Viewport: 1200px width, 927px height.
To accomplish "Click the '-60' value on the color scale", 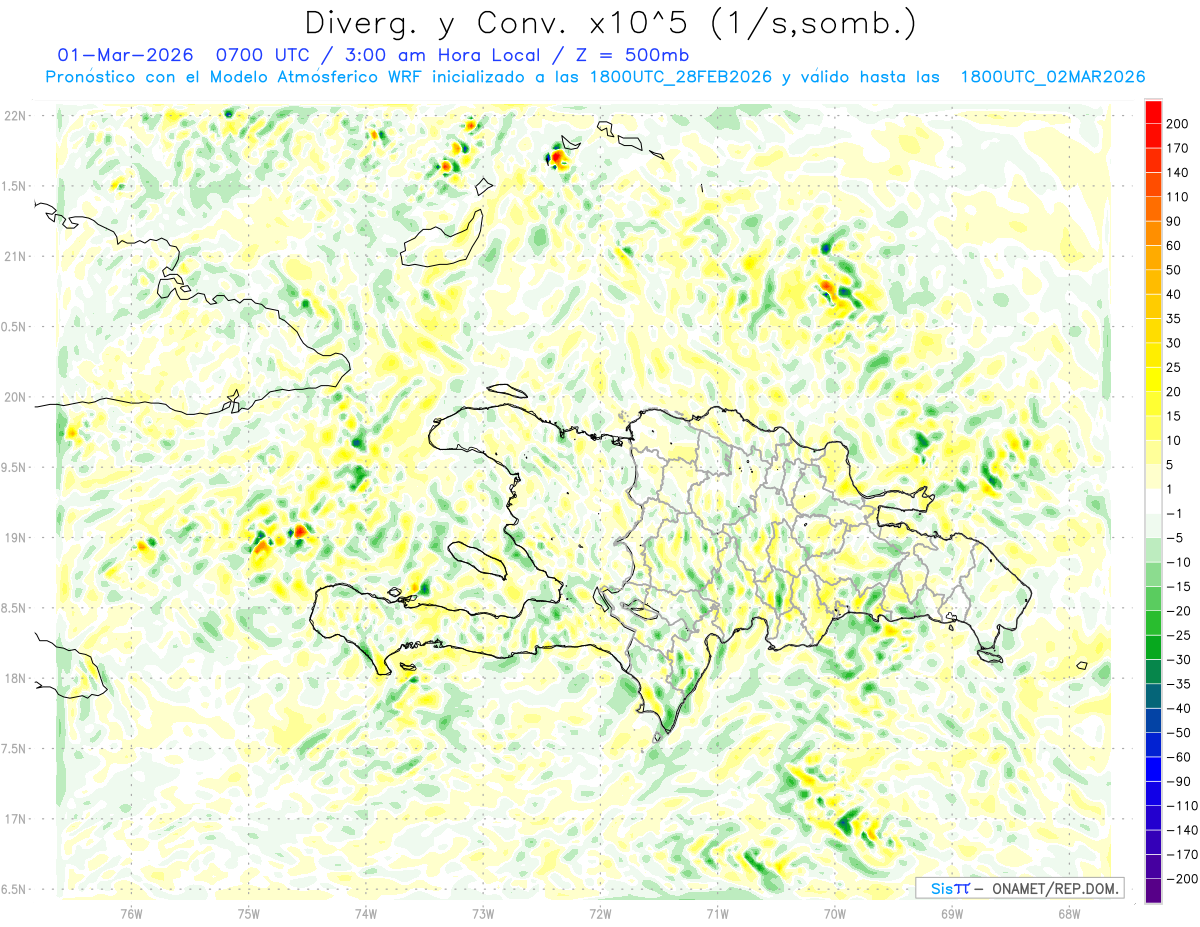I will point(1178,757).
